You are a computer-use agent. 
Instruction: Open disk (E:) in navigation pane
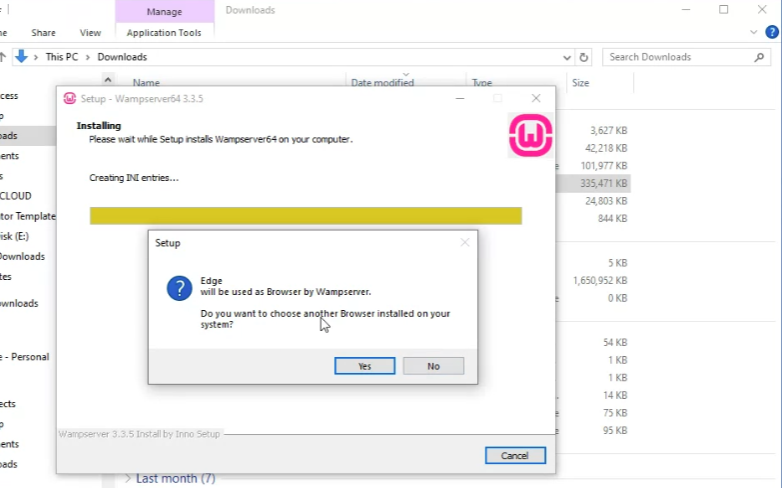[x=14, y=236]
